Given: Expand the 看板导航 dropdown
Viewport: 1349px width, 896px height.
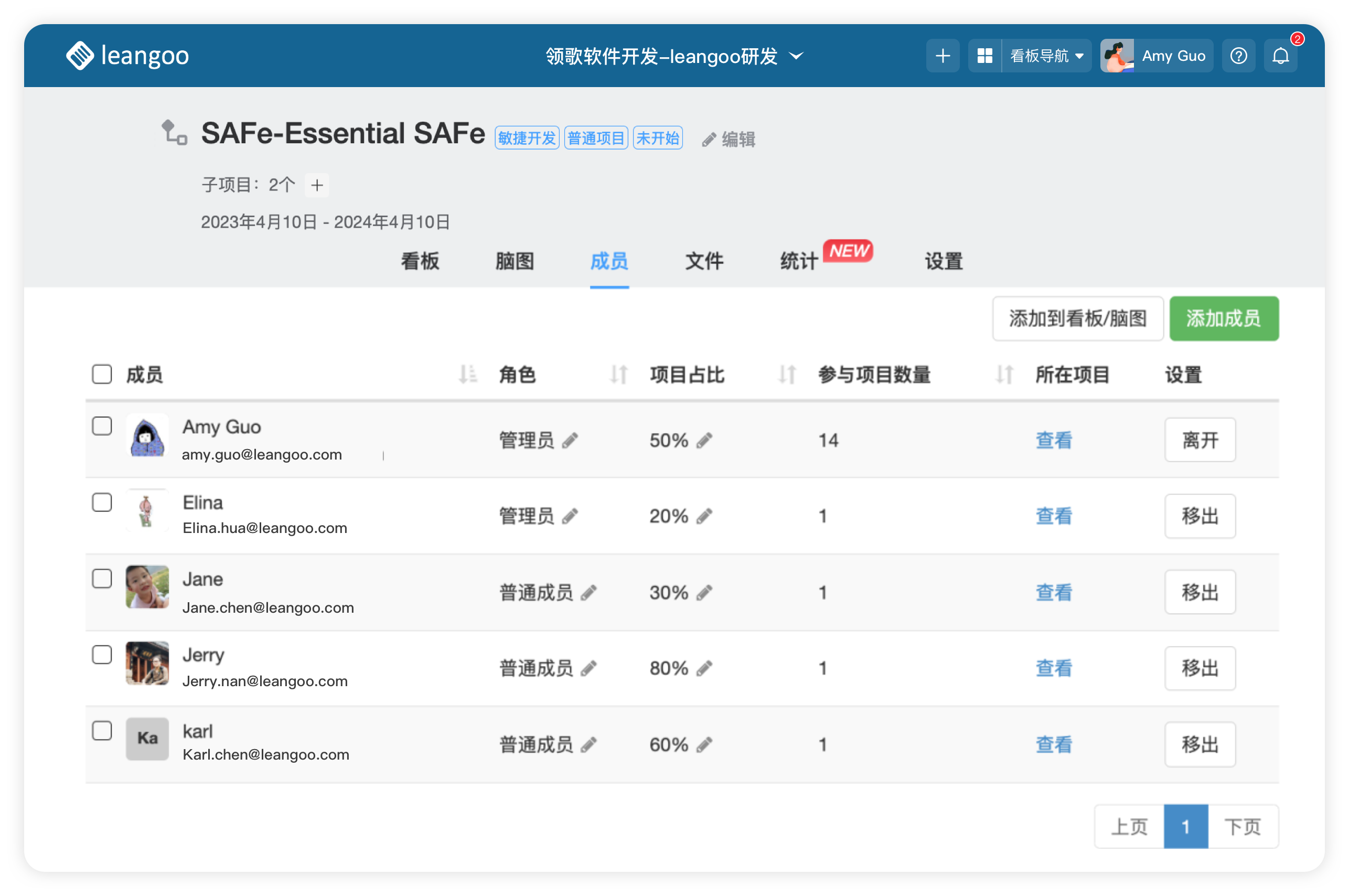Looking at the screenshot, I should tap(1046, 56).
